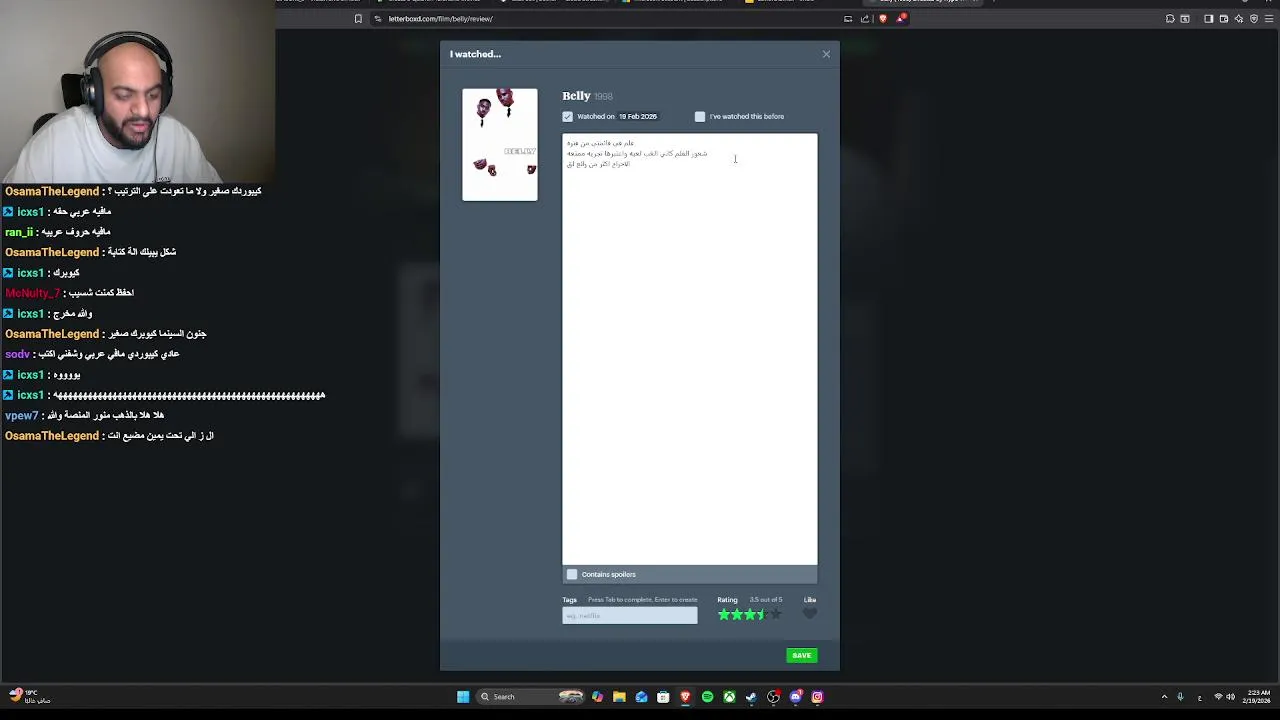The width and height of the screenshot is (1280, 720).
Task: Switch to Brave browser in taskbar
Action: tap(685, 697)
